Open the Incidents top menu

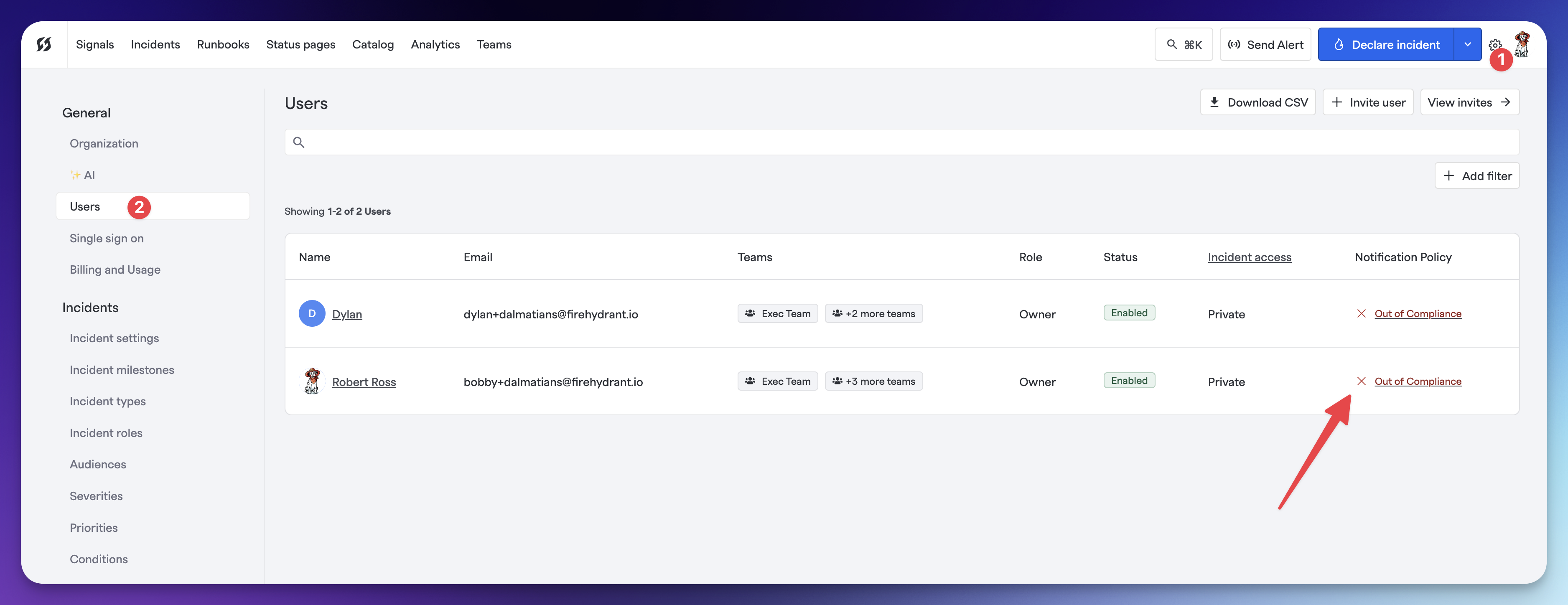(x=155, y=44)
